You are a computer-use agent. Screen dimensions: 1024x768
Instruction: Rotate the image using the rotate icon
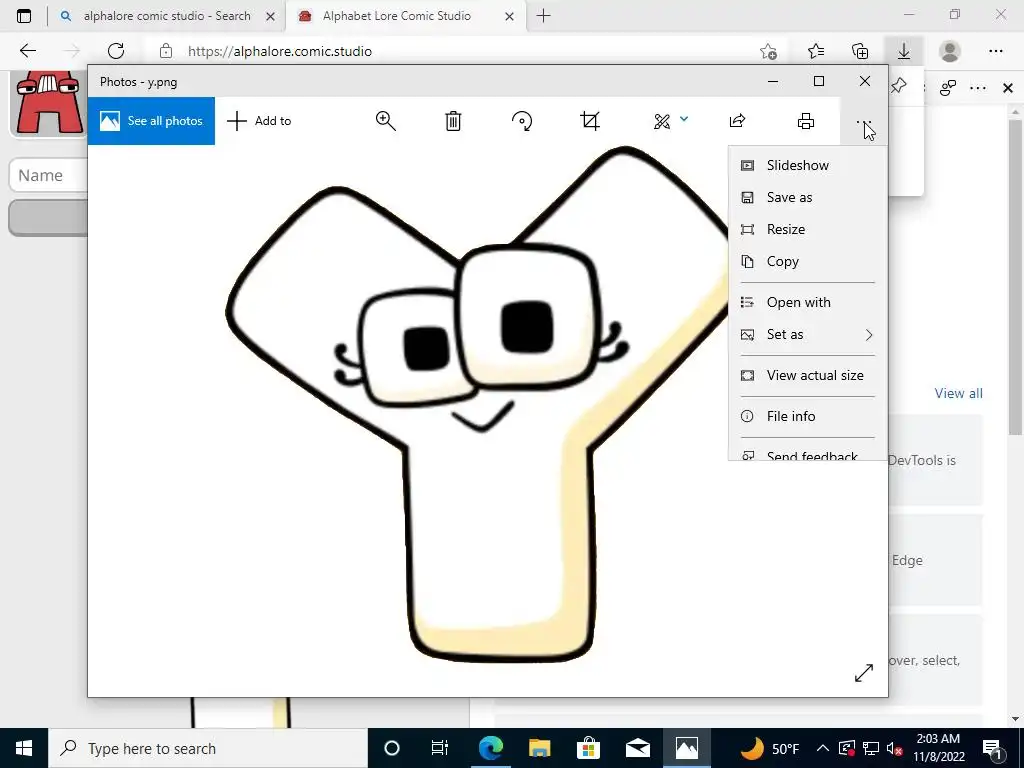click(x=522, y=121)
